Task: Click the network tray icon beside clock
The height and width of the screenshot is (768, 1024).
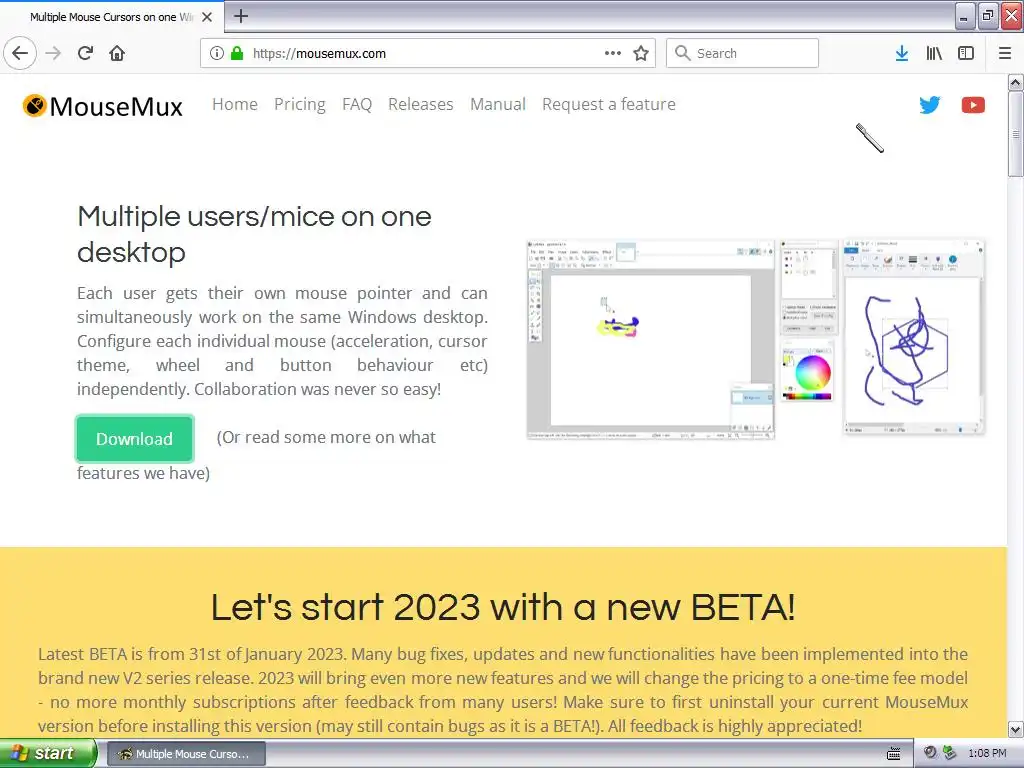Action: click(950, 753)
